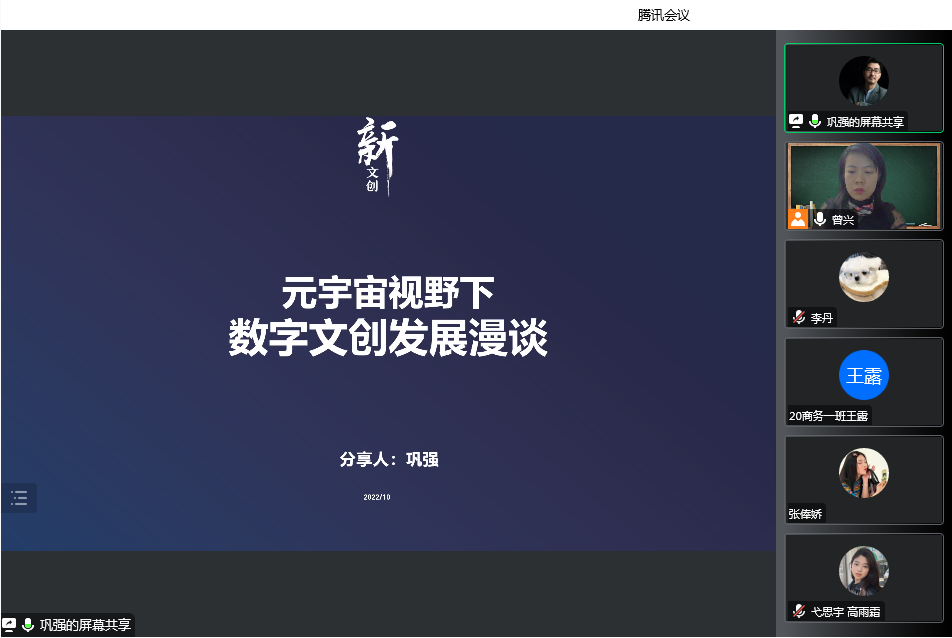Click the green microphone icon in bottom-left label
The width and height of the screenshot is (952, 638).
tap(28, 625)
